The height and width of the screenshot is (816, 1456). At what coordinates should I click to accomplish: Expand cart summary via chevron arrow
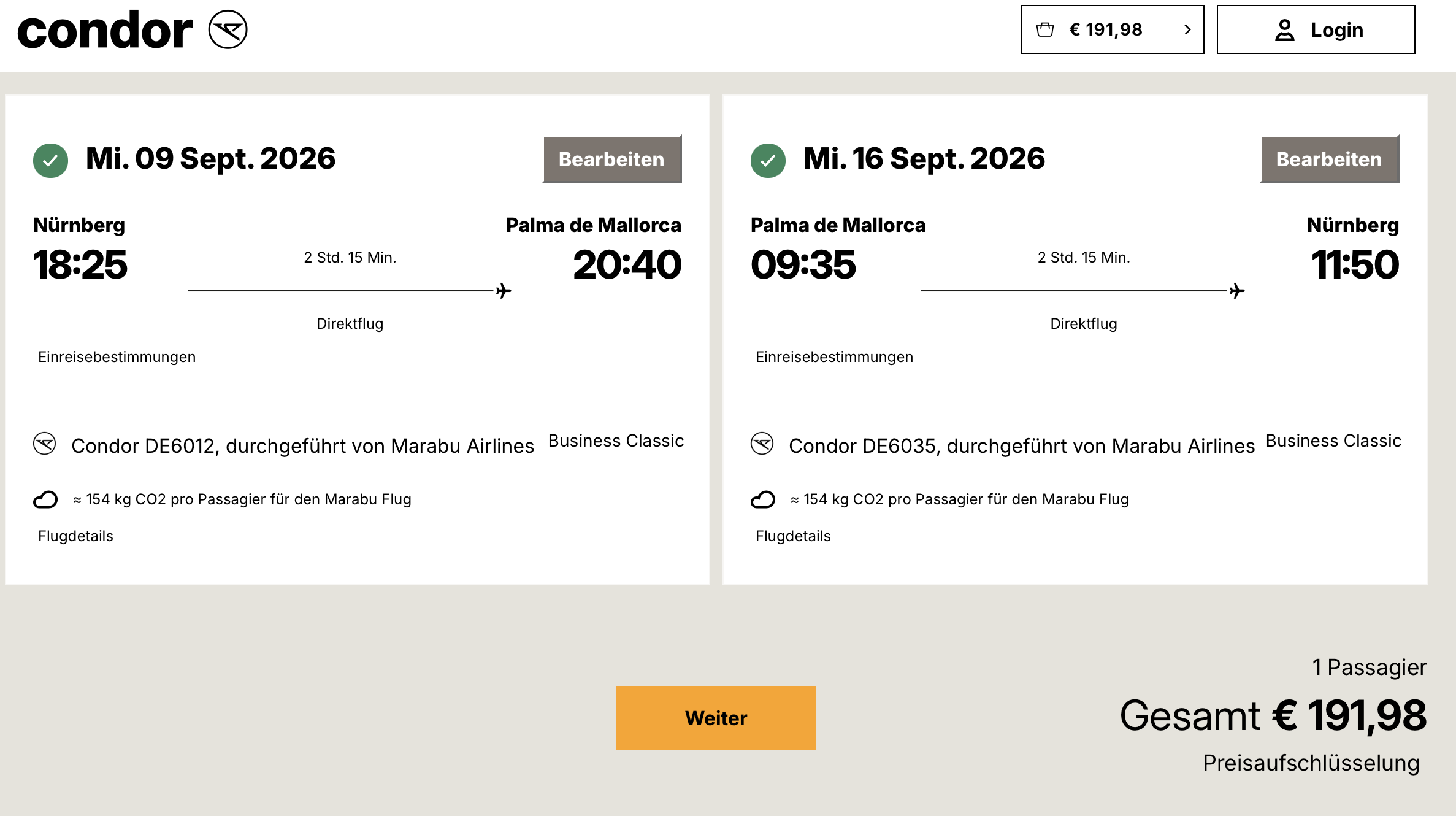1187,29
